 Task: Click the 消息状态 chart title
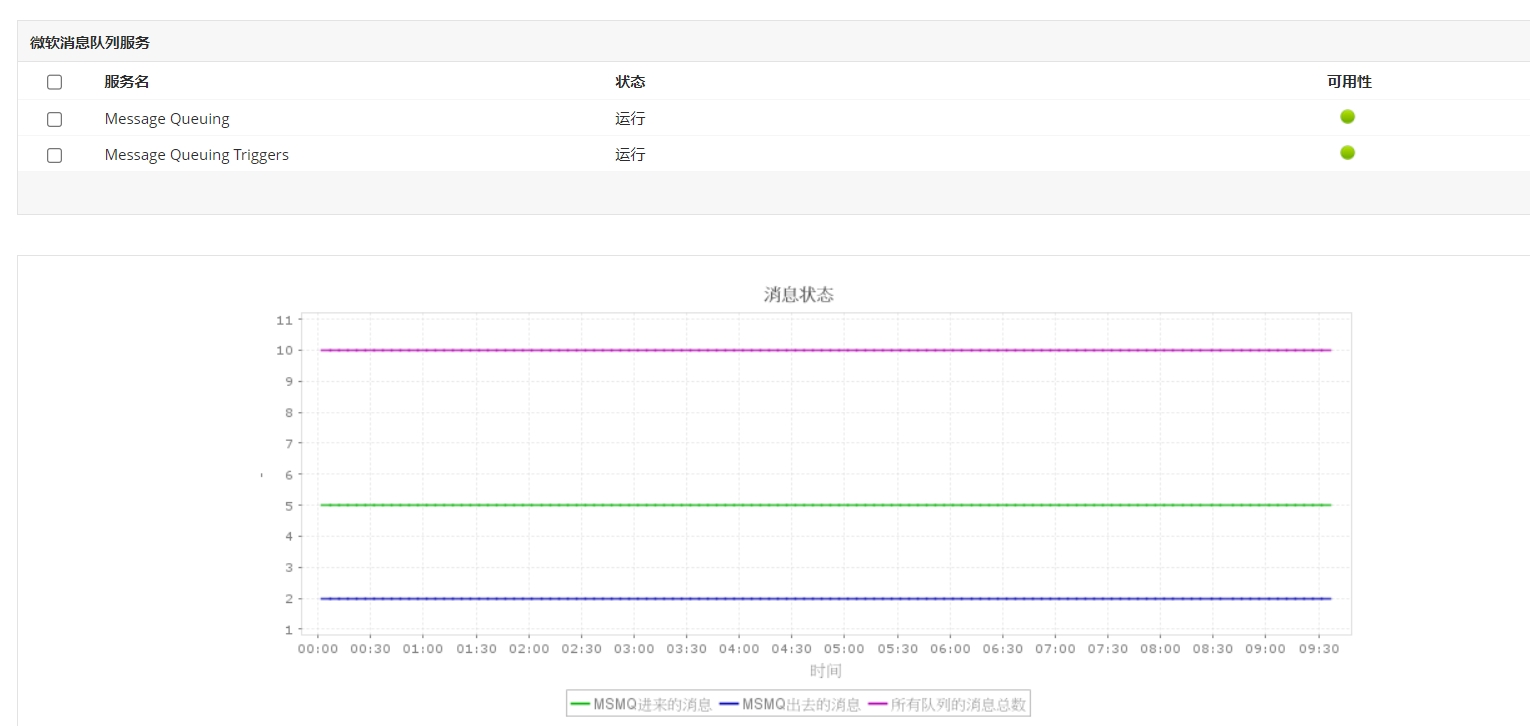coord(798,295)
